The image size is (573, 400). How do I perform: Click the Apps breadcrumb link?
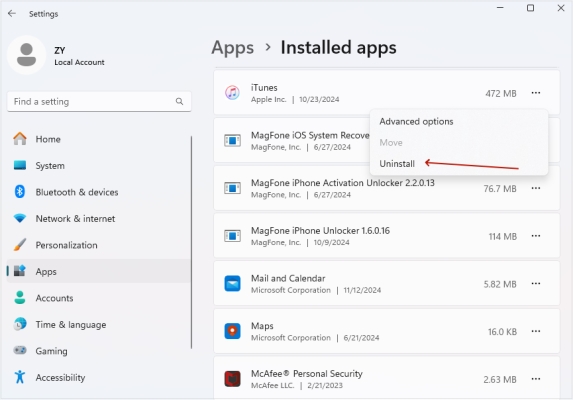pos(232,48)
